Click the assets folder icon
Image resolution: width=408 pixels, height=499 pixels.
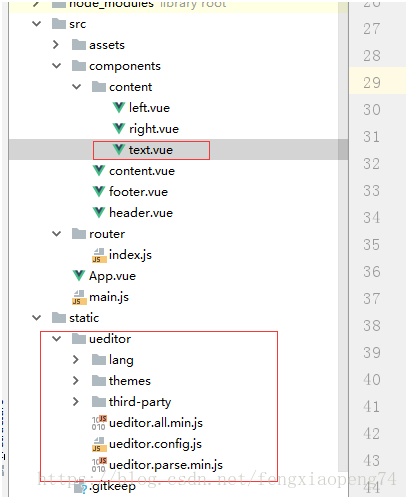point(79,45)
